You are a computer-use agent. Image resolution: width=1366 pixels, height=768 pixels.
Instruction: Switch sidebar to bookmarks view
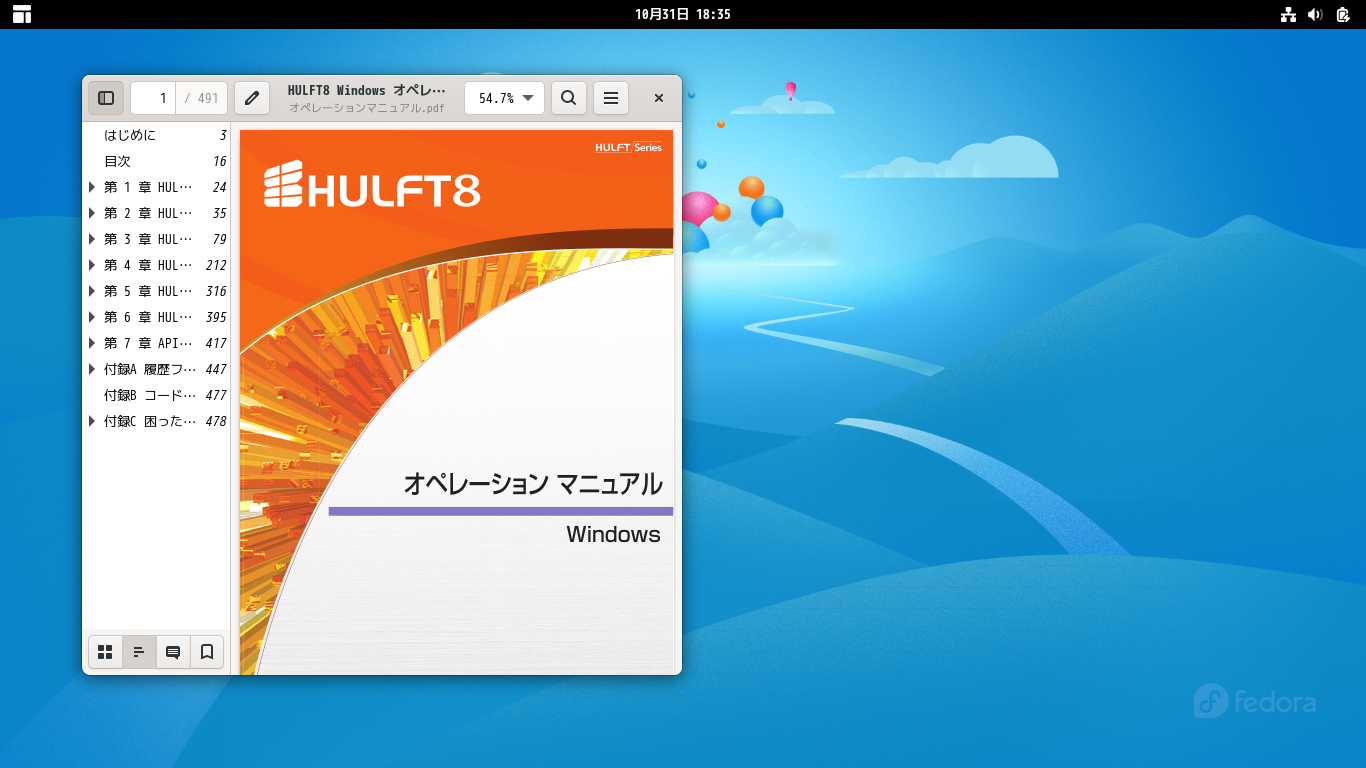(x=207, y=652)
